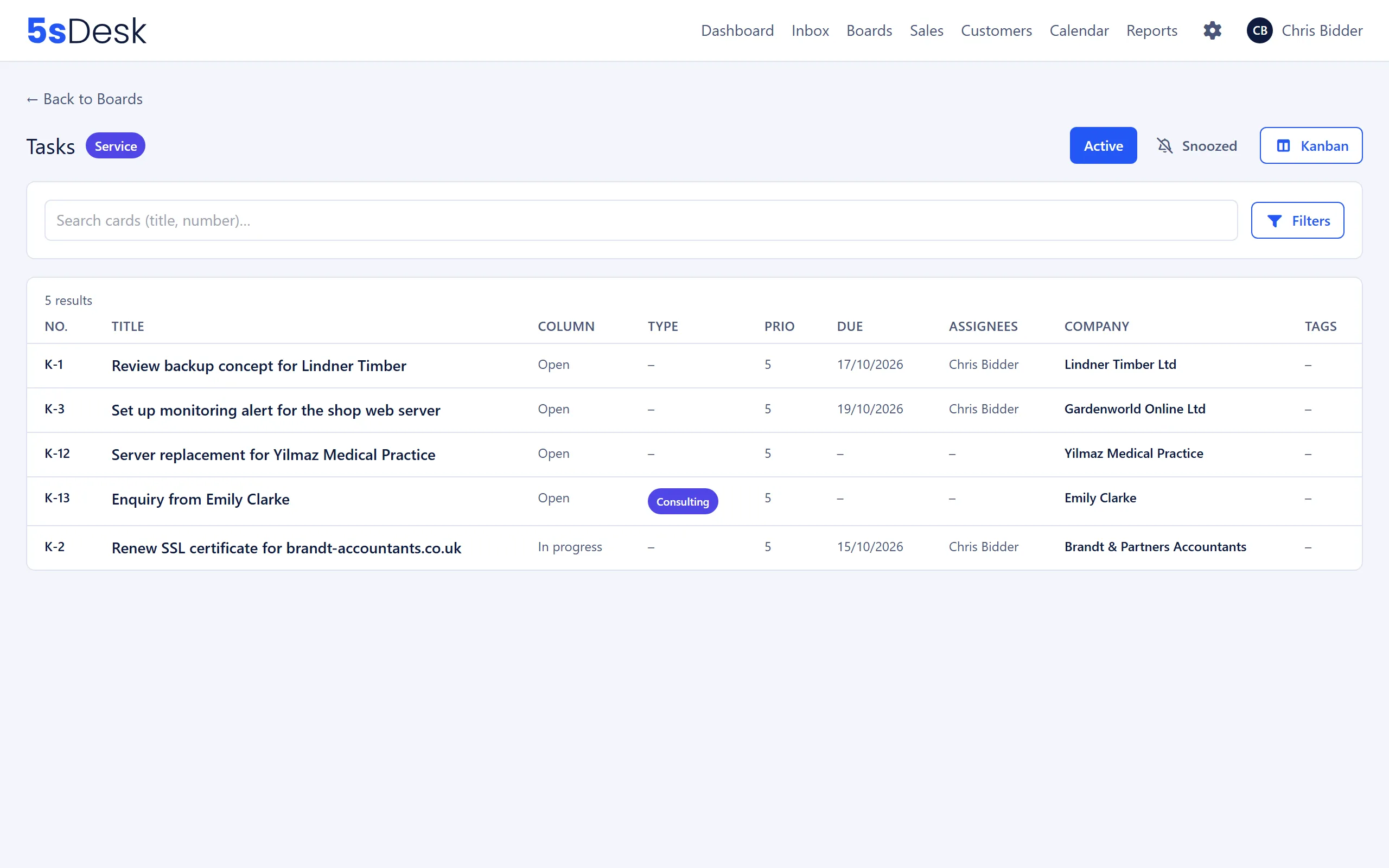The width and height of the screenshot is (1389, 868).
Task: Click the Service badge
Action: (x=116, y=146)
